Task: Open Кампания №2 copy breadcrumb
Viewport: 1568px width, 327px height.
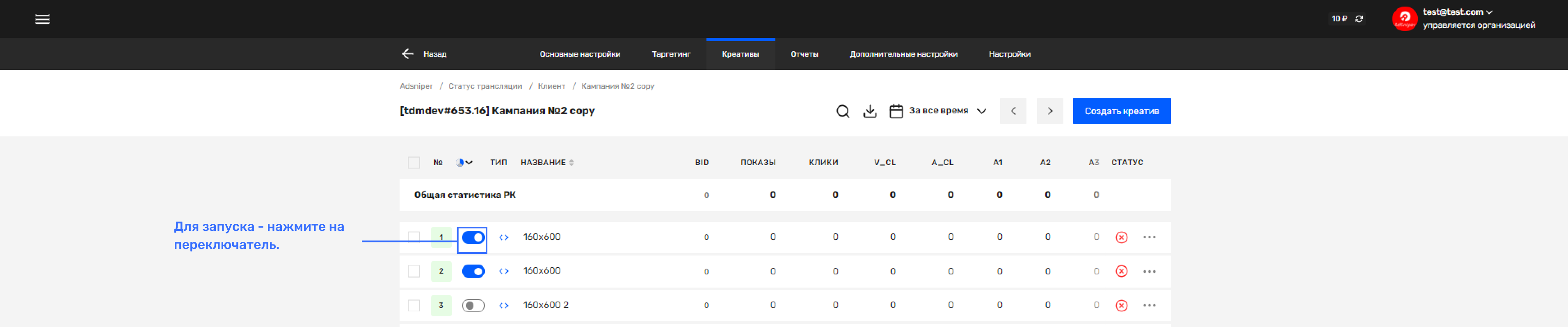Action: 617,86
